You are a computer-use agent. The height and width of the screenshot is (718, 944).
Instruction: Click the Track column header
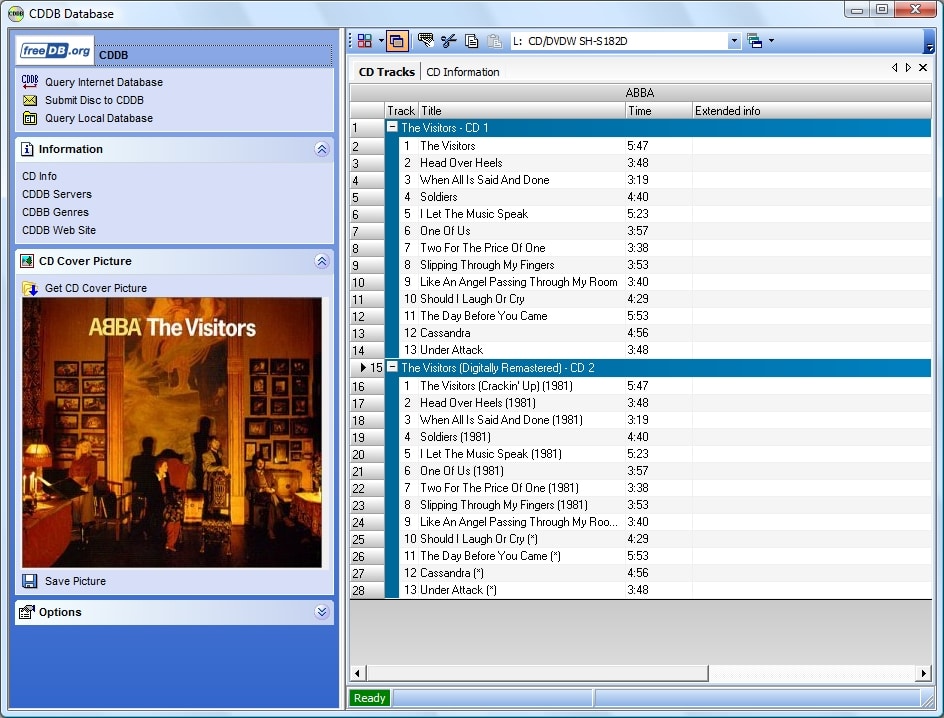tap(401, 111)
